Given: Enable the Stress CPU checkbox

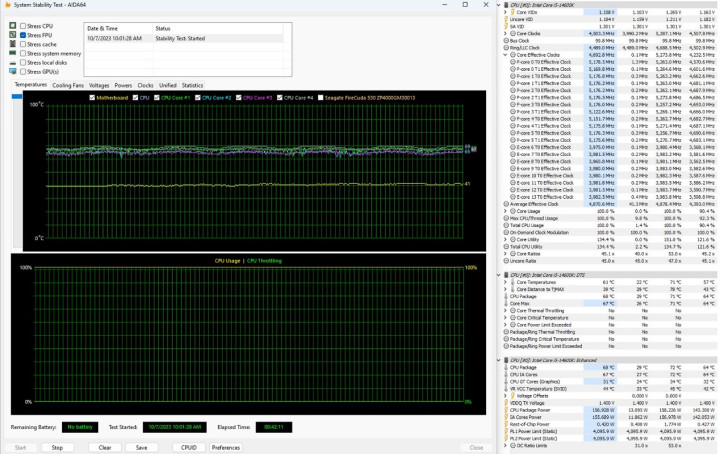Looking at the screenshot, I should (x=23, y=25).
